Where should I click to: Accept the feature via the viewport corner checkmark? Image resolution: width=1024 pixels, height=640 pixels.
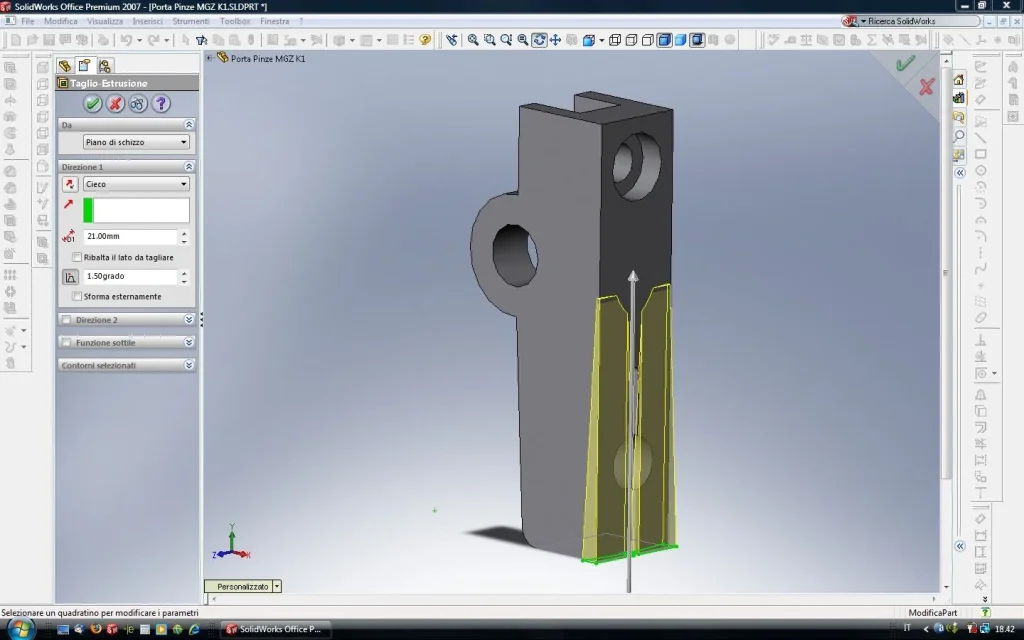(906, 63)
